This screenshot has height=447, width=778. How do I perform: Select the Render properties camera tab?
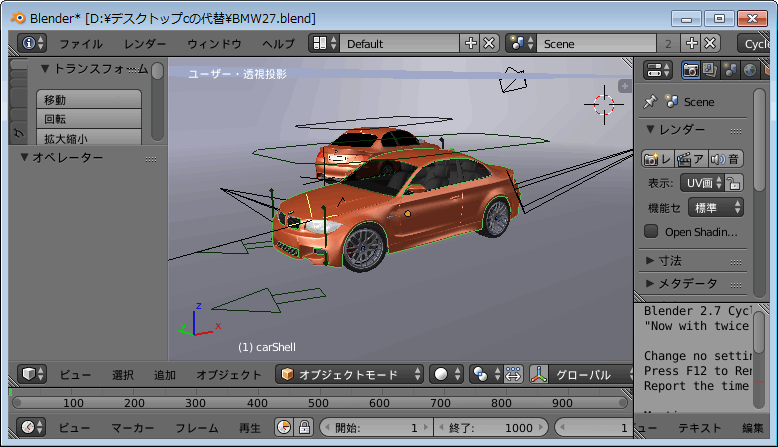pos(691,70)
